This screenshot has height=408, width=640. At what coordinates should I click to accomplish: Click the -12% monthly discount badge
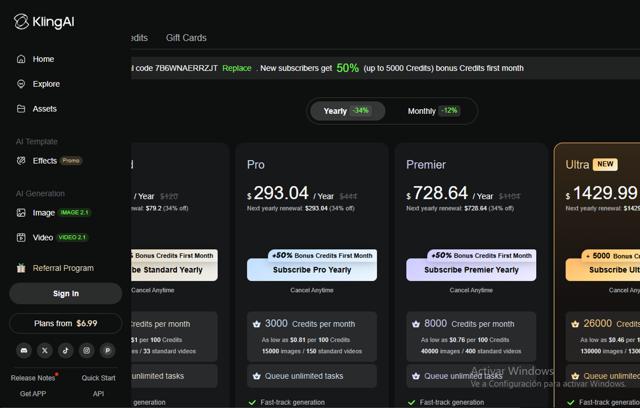pyautogui.click(x=449, y=111)
